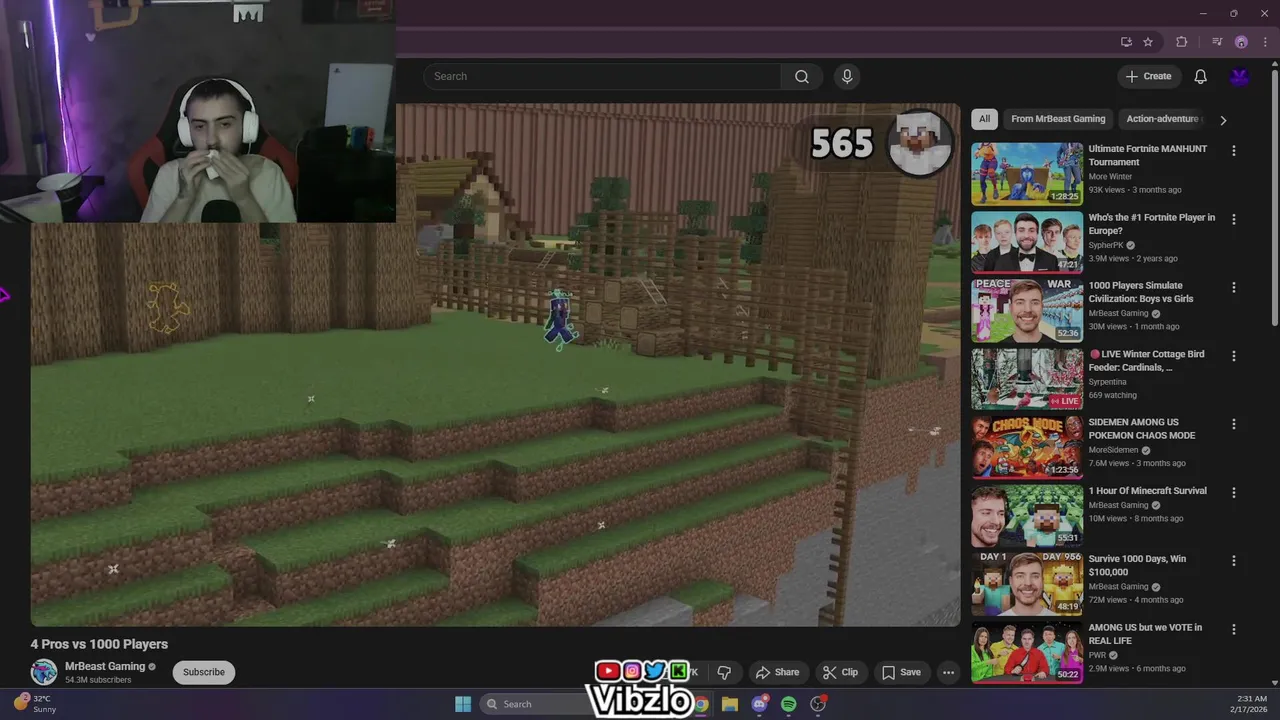Click the Clip button
1280x720 pixels.
840,672
